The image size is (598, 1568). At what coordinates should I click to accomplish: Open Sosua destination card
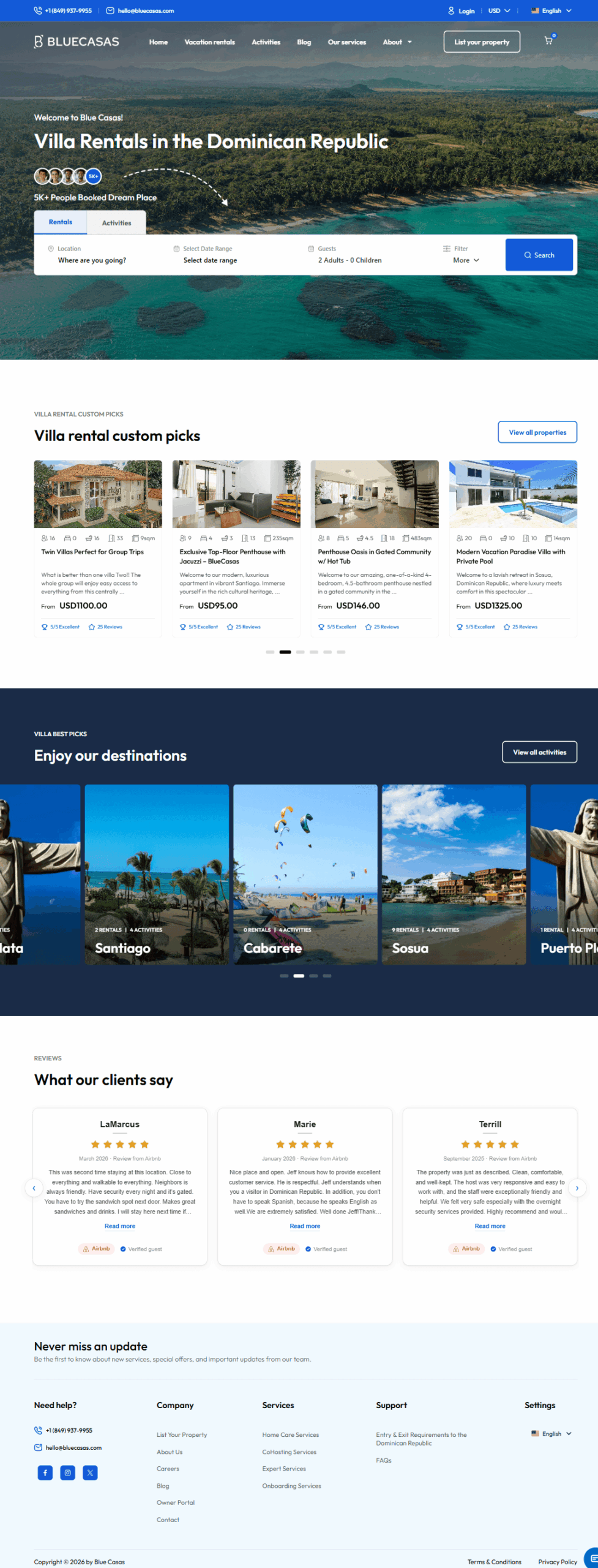click(x=454, y=875)
